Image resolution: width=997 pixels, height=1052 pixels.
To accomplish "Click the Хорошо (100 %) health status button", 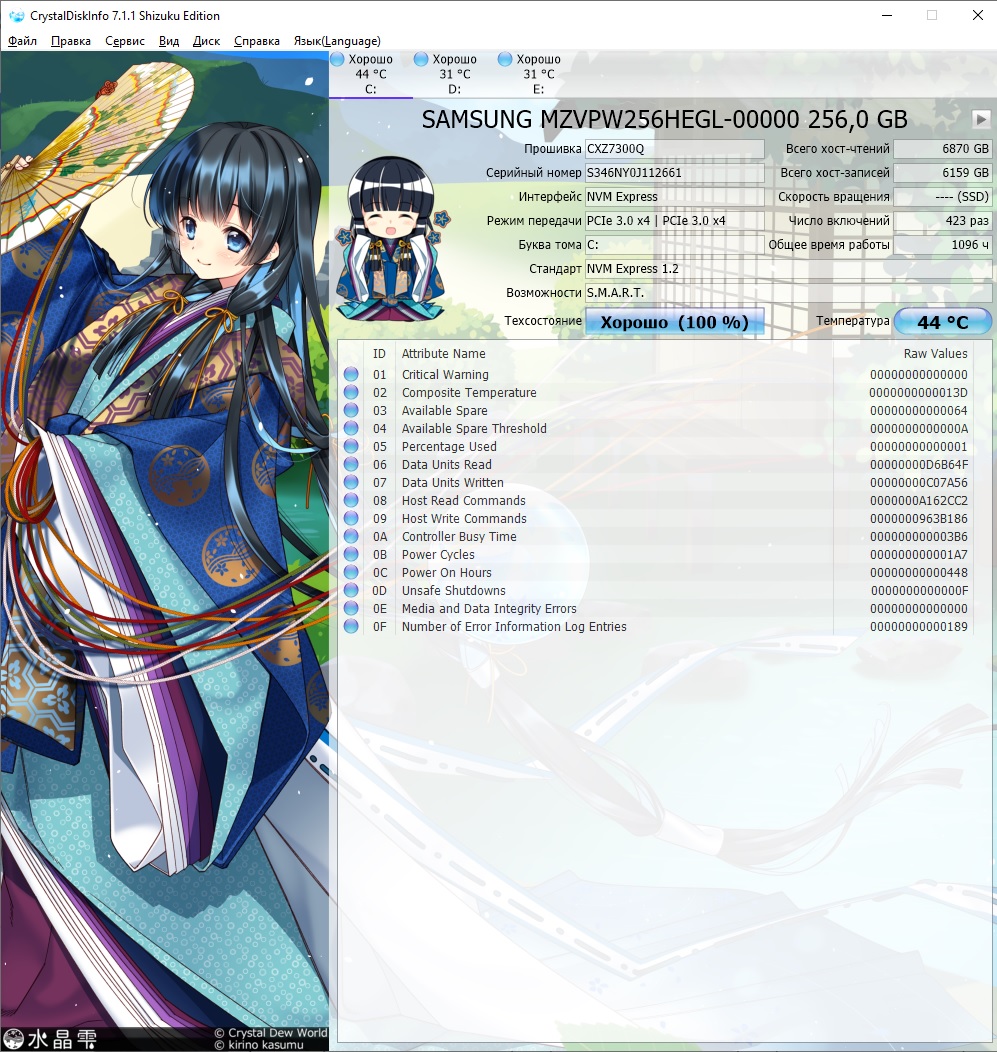I will 675,321.
